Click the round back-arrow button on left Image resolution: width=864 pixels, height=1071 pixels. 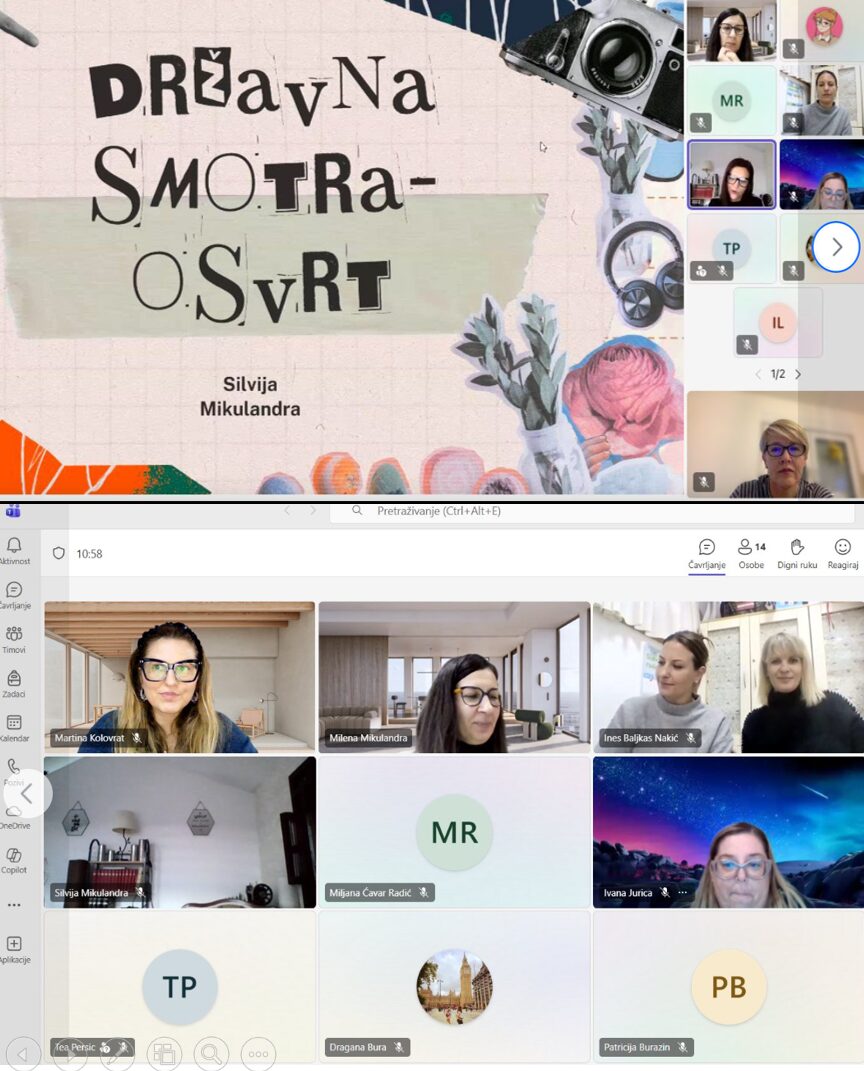click(27, 794)
